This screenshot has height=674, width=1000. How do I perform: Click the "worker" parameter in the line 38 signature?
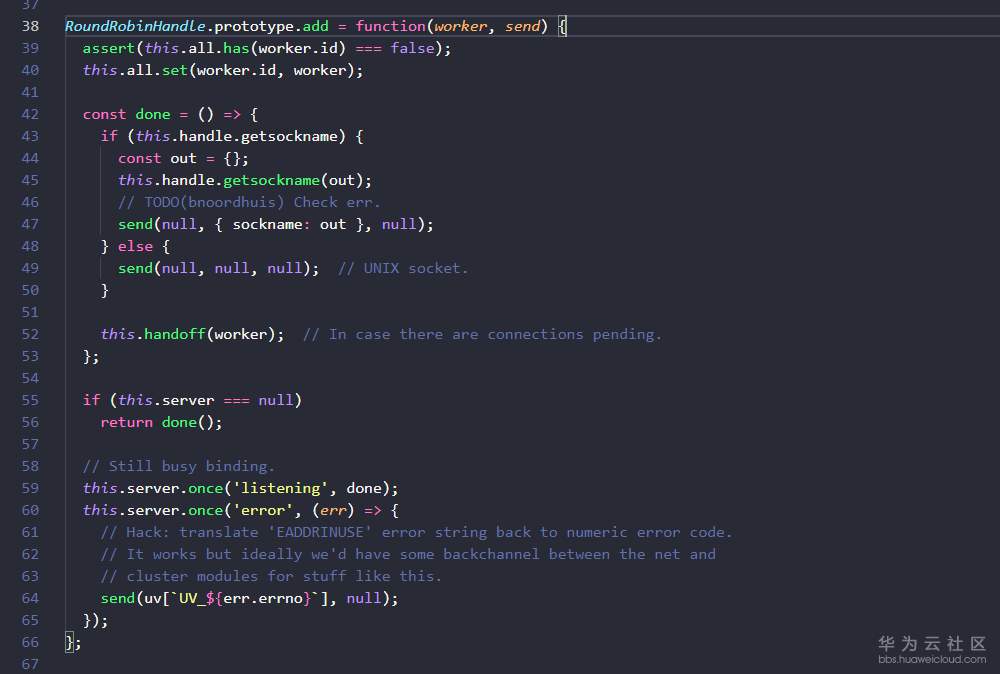(460, 26)
